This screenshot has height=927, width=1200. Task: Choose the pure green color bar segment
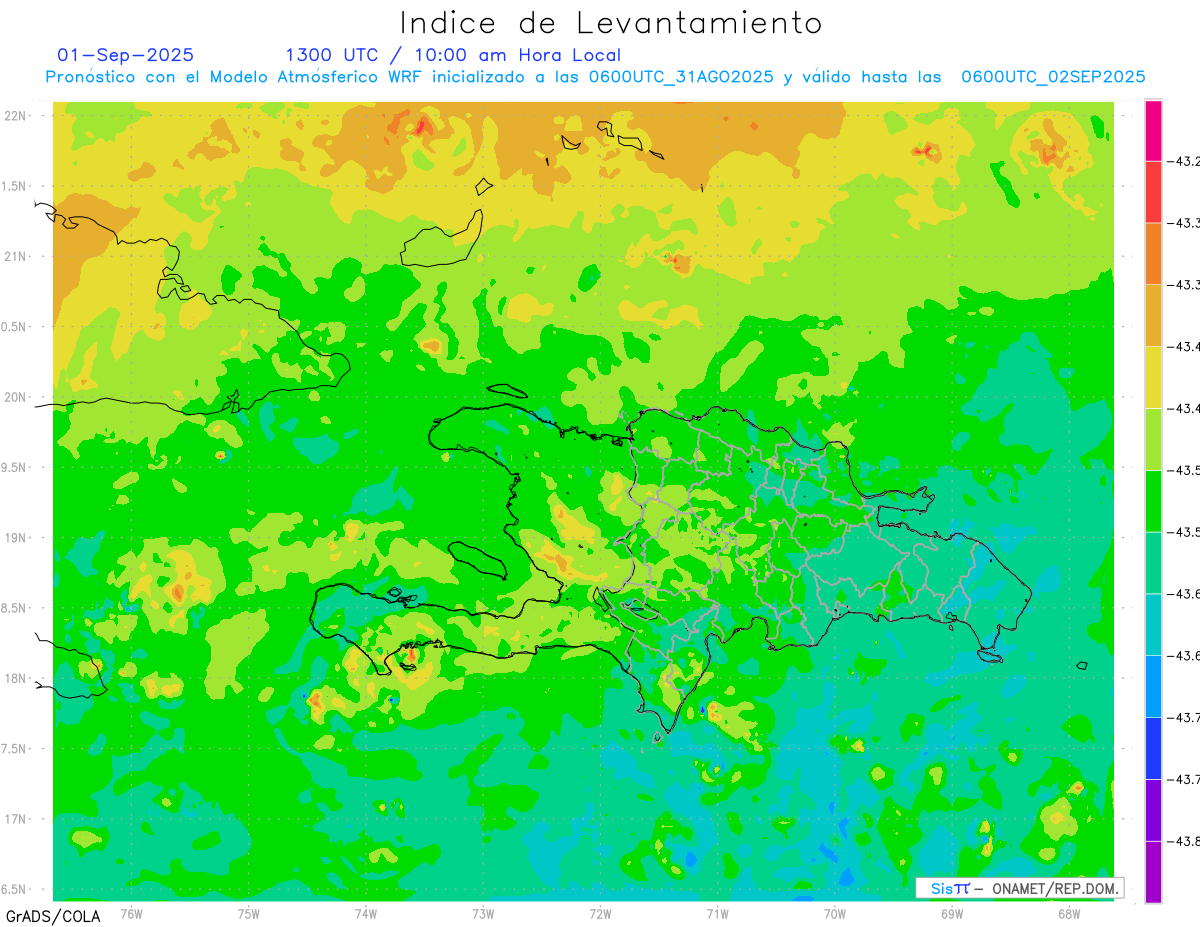(1153, 501)
